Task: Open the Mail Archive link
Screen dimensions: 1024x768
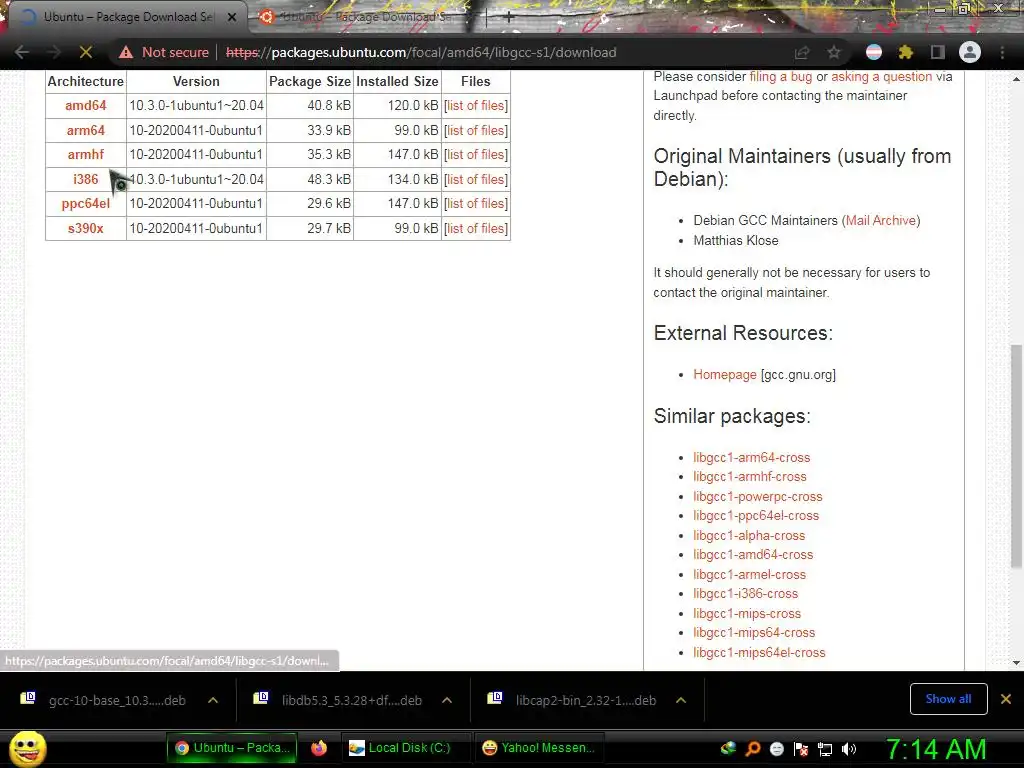Action: [881, 220]
